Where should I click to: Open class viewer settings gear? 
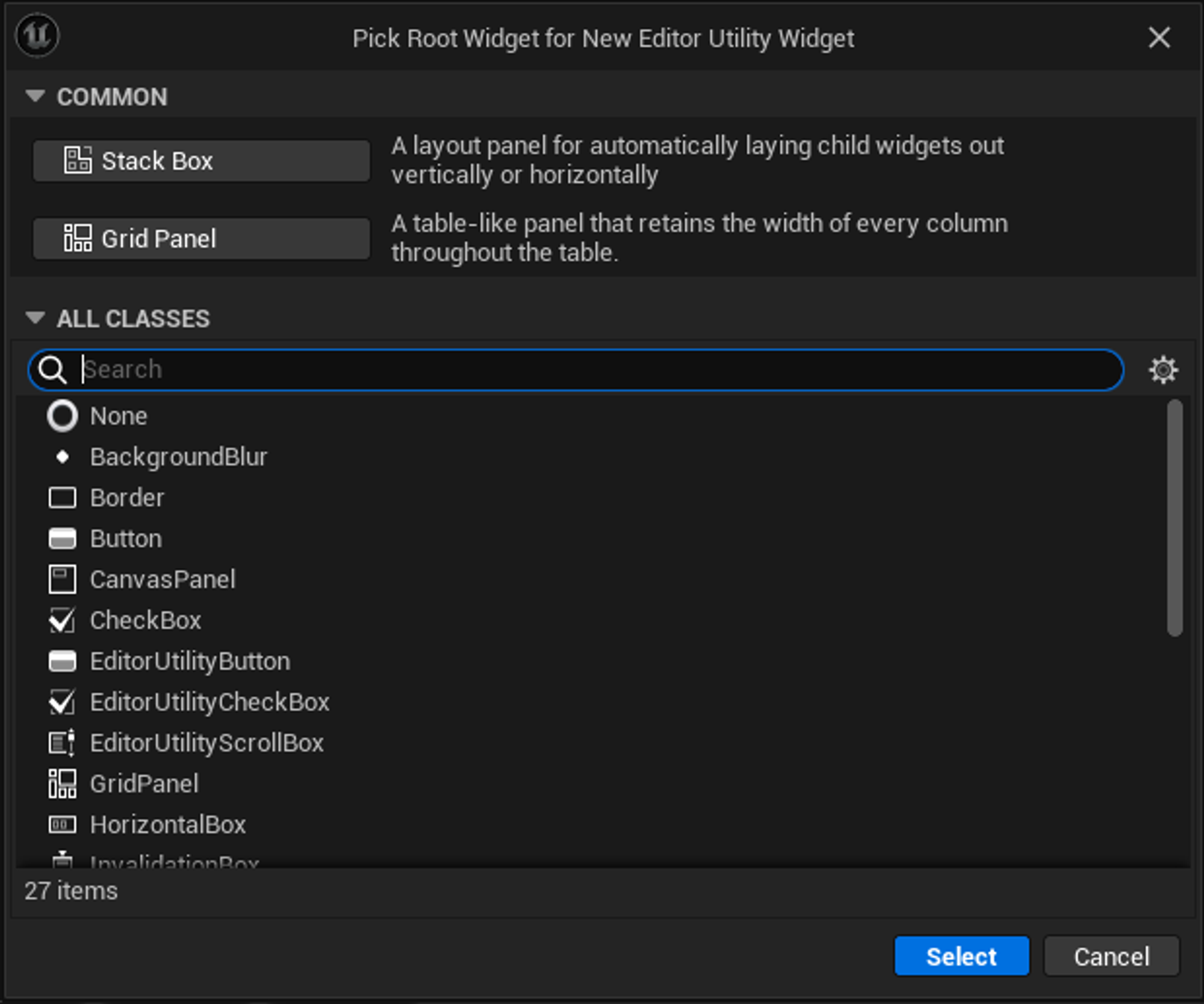1162,369
